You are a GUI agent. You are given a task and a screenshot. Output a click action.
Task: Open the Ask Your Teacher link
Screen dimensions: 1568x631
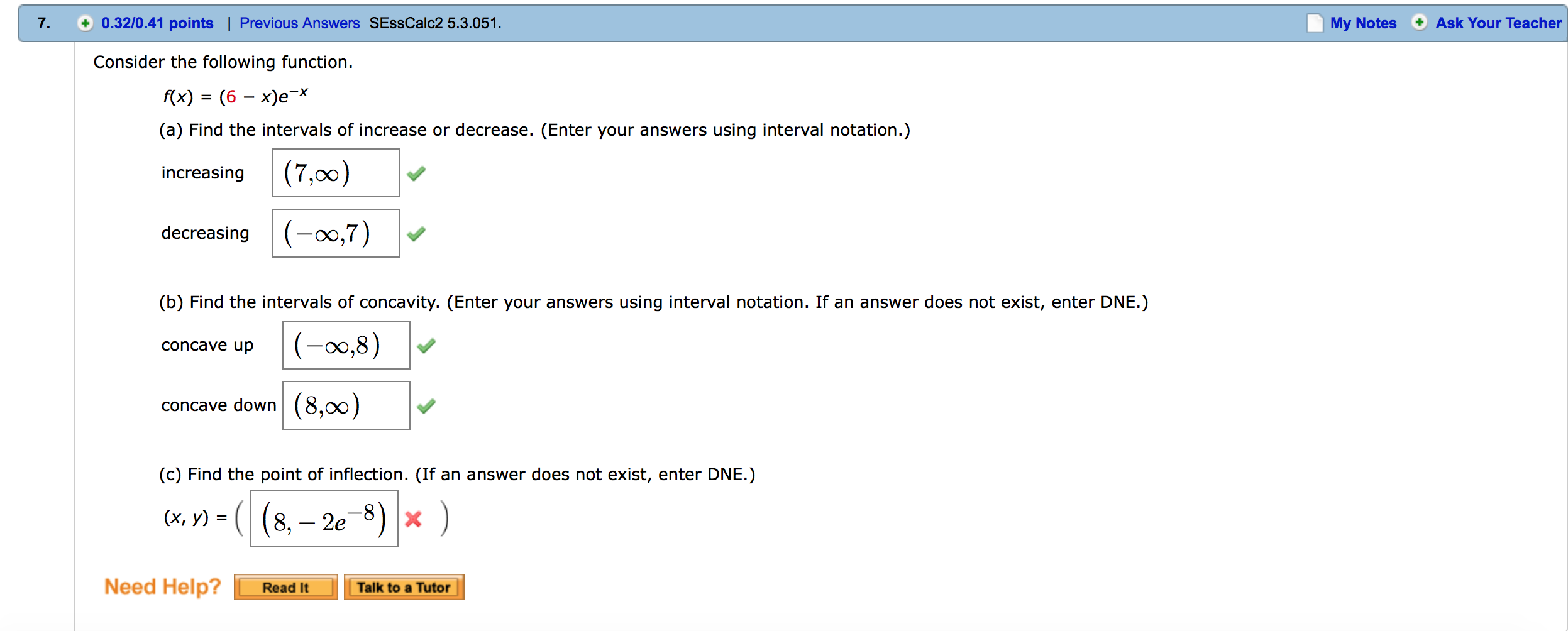coord(1498,23)
